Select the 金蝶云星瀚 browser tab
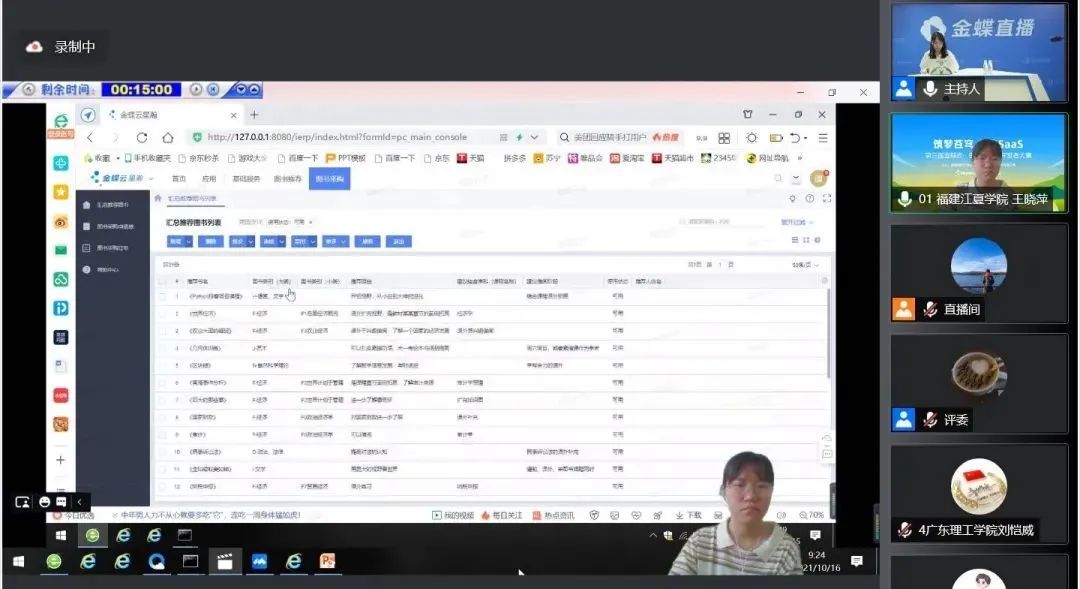Screen dimensions: 1080x589 [x=171, y=115]
